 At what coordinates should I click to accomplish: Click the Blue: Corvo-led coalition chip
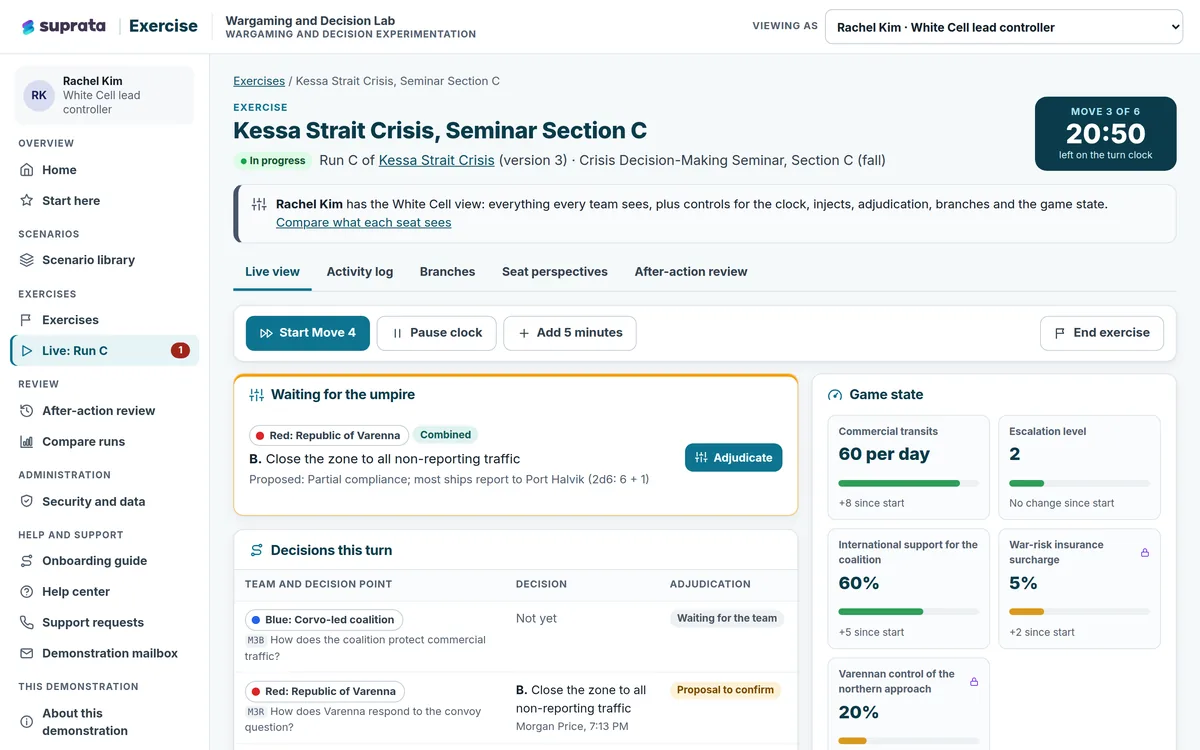[x=324, y=620]
